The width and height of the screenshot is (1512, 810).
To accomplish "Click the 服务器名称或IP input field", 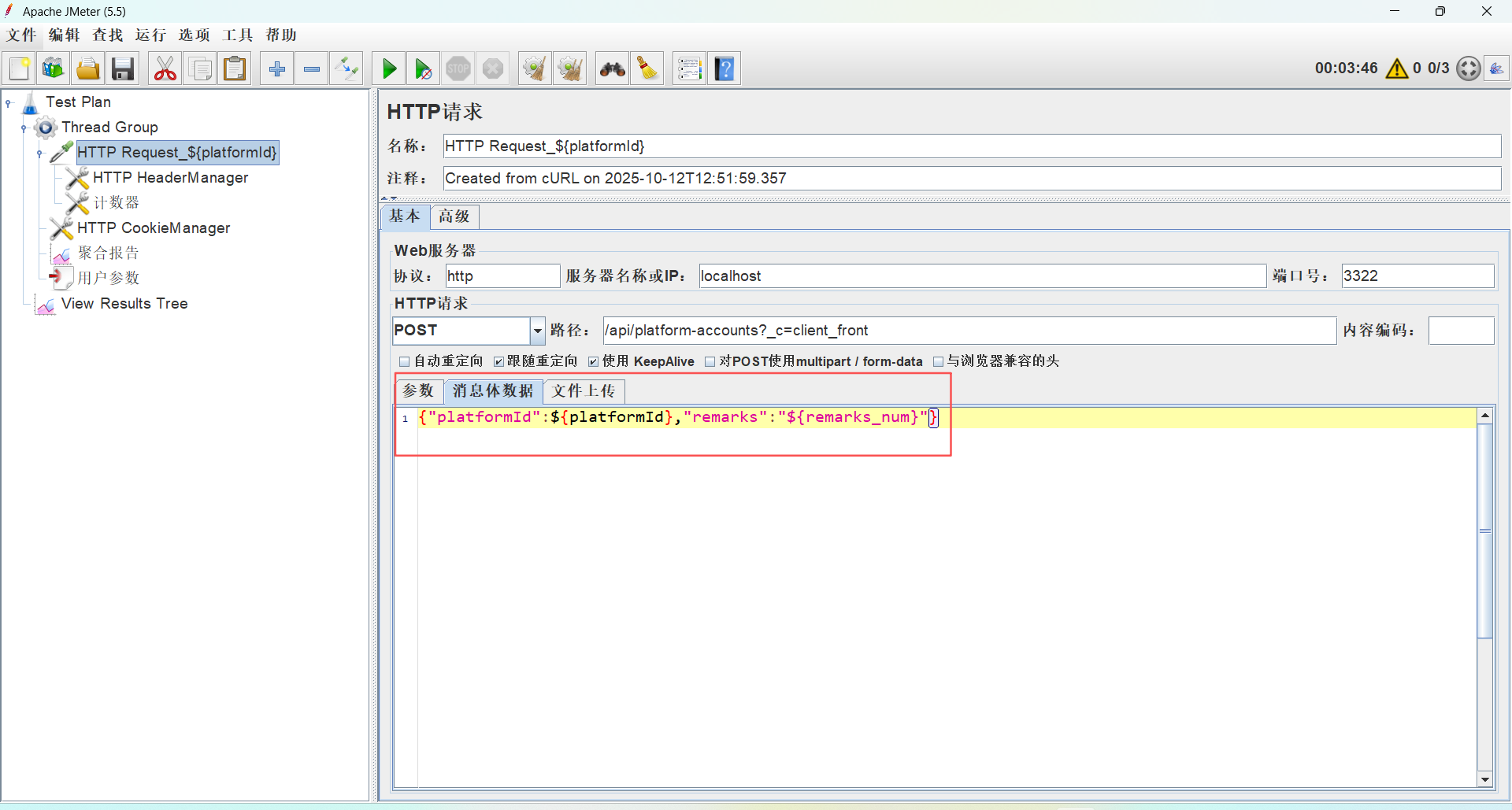I will (982, 276).
